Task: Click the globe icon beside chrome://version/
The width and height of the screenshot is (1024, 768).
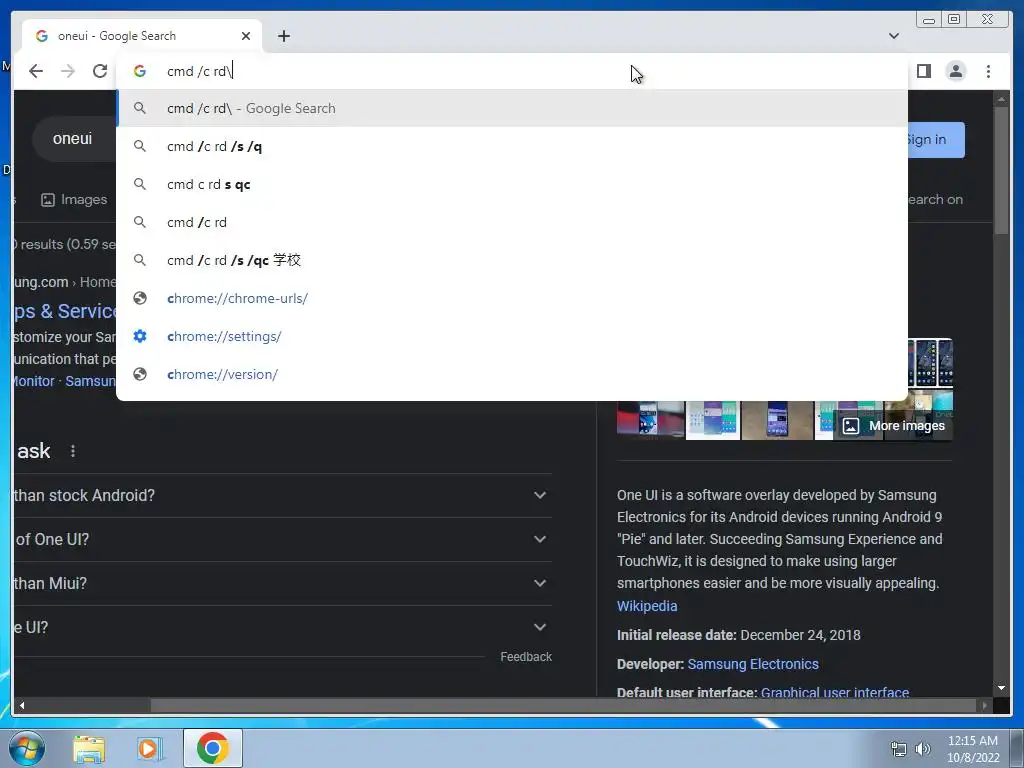Action: tap(140, 374)
